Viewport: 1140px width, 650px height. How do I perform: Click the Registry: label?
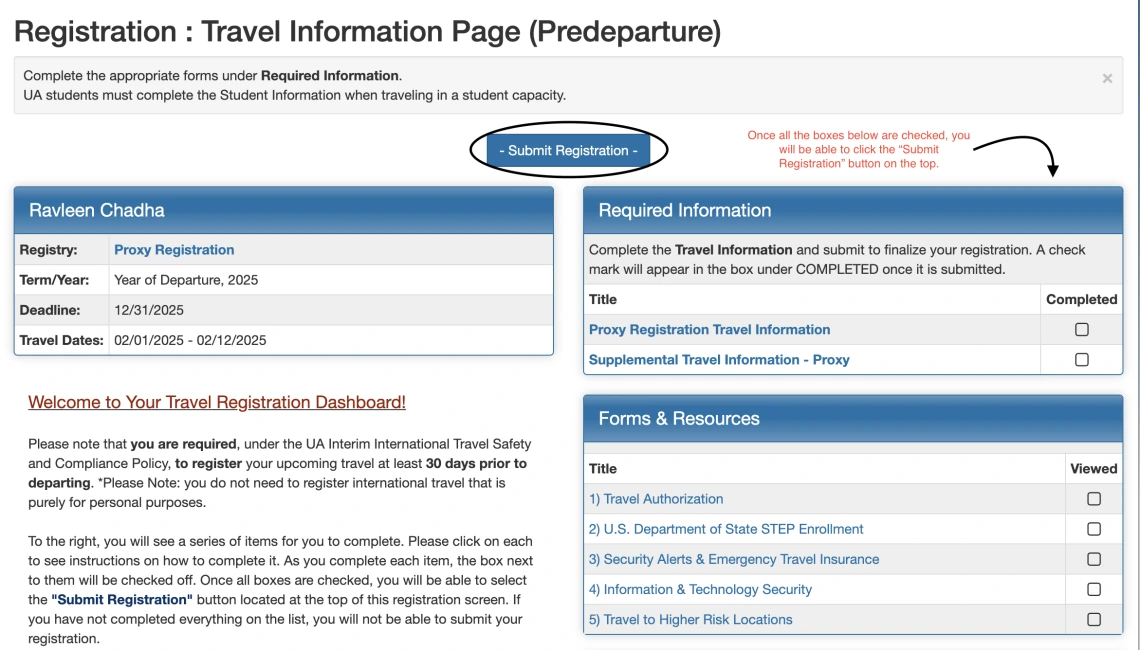[x=49, y=249]
